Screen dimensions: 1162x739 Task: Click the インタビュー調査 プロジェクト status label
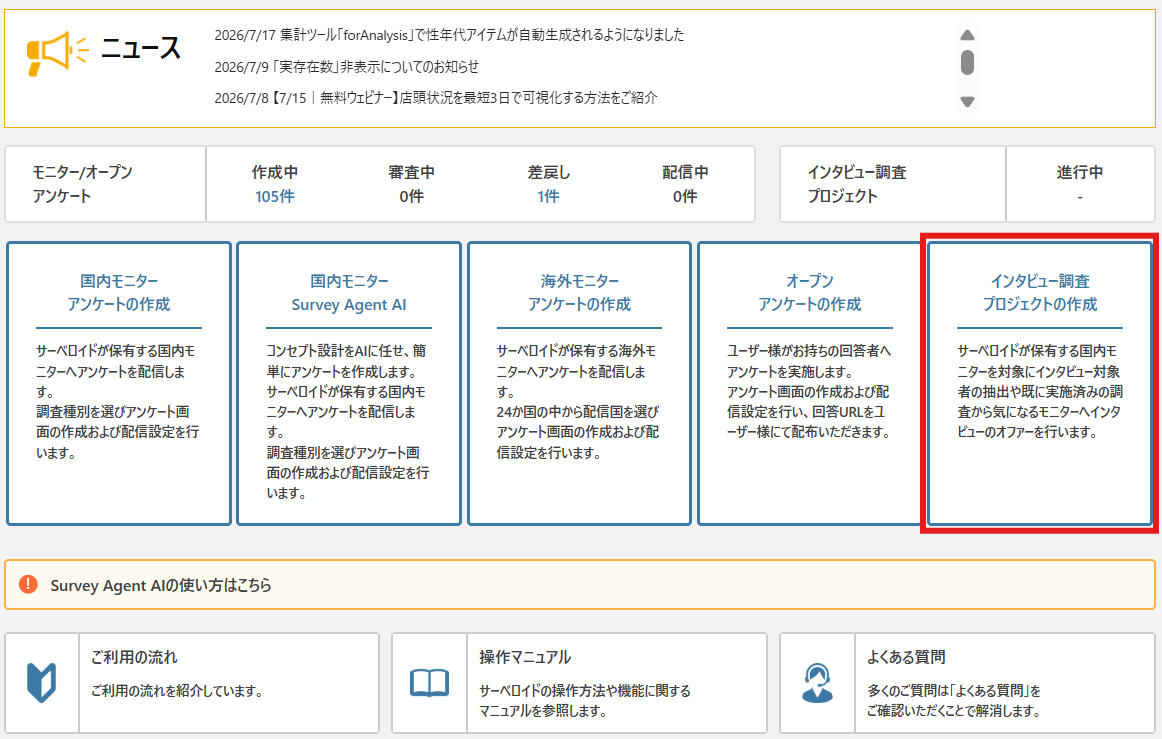point(857,184)
